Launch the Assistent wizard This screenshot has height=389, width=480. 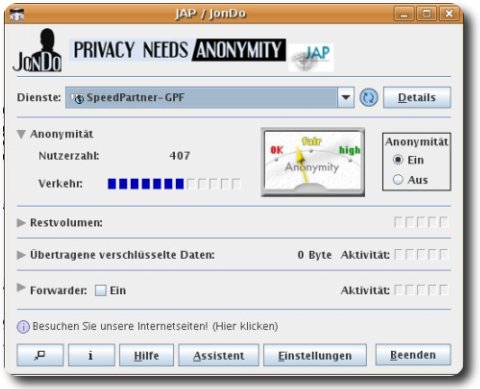point(219,355)
